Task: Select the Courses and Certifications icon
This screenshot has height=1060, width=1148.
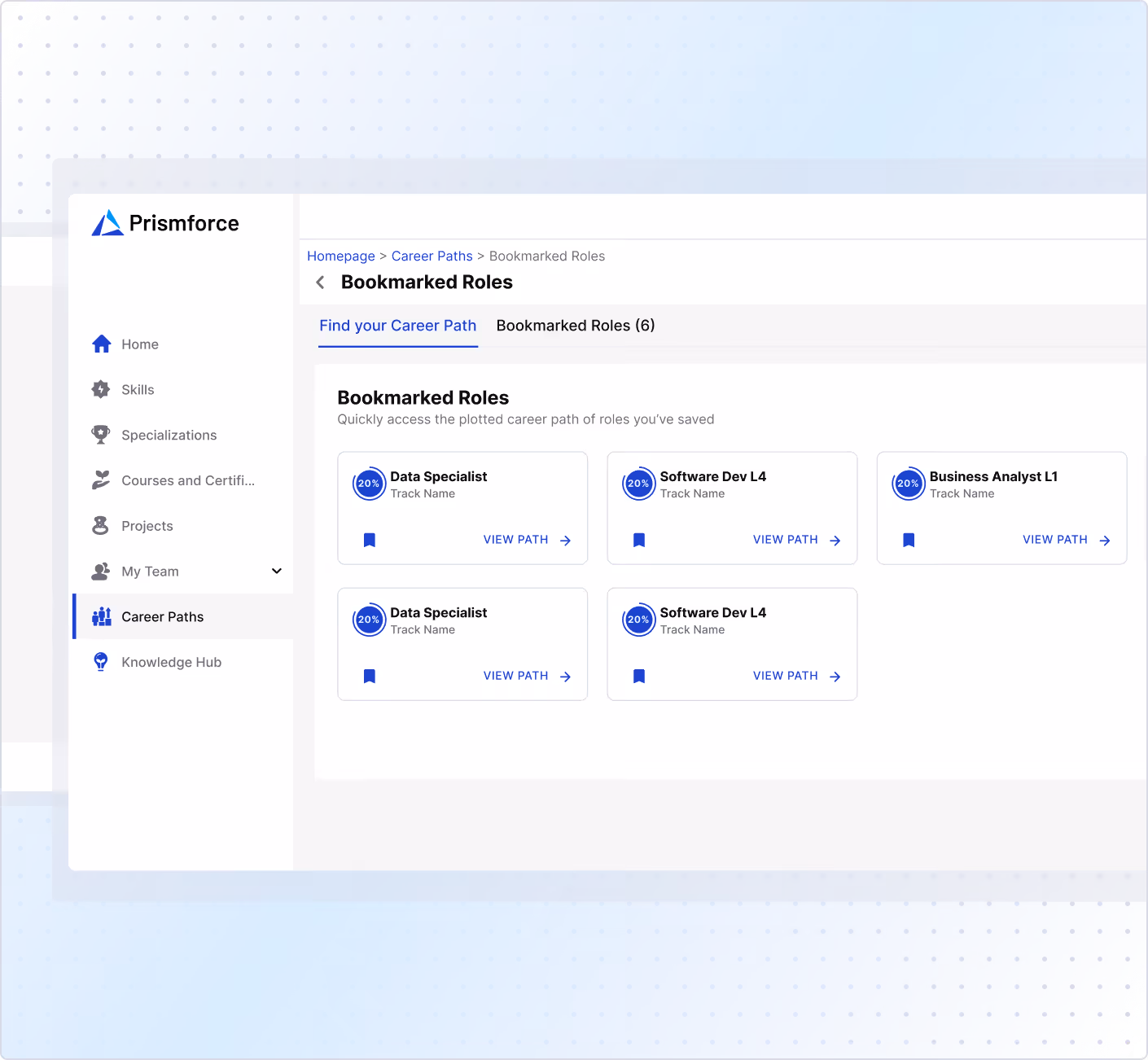Action: pyautogui.click(x=101, y=480)
